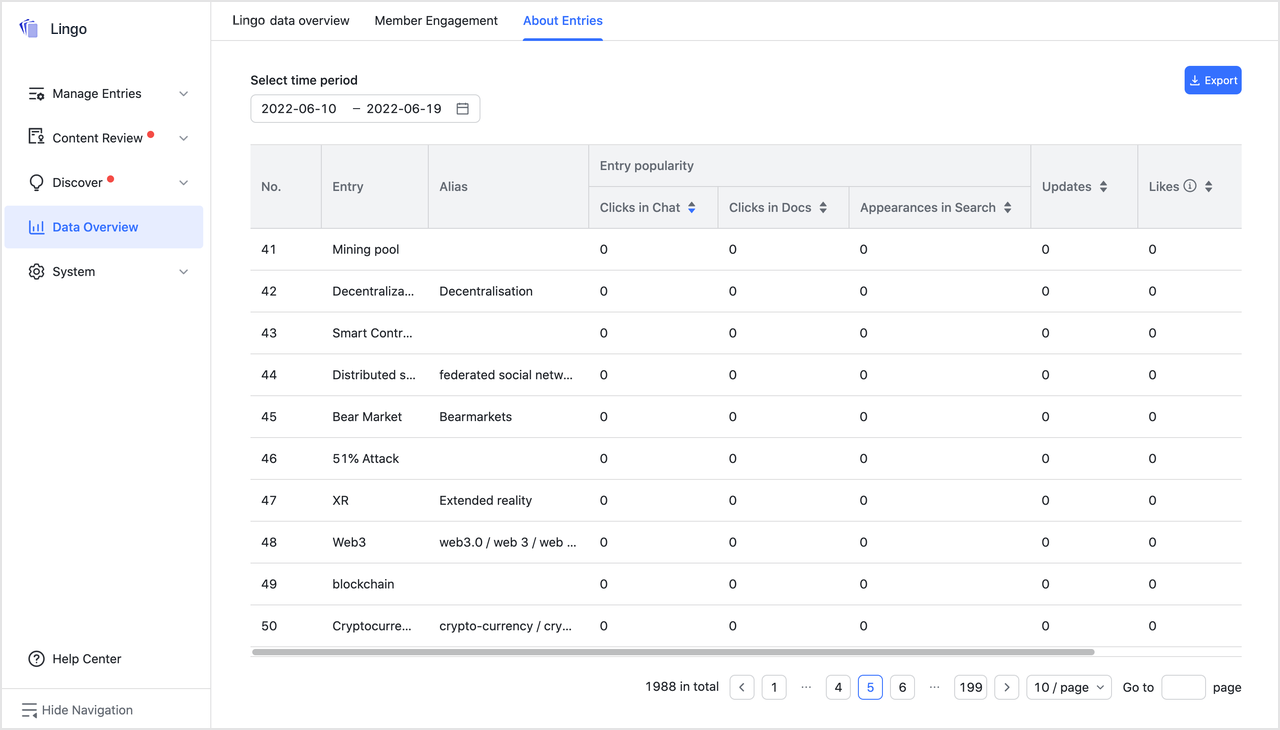1280x730 pixels.
Task: Click the Export button
Action: coord(1213,81)
